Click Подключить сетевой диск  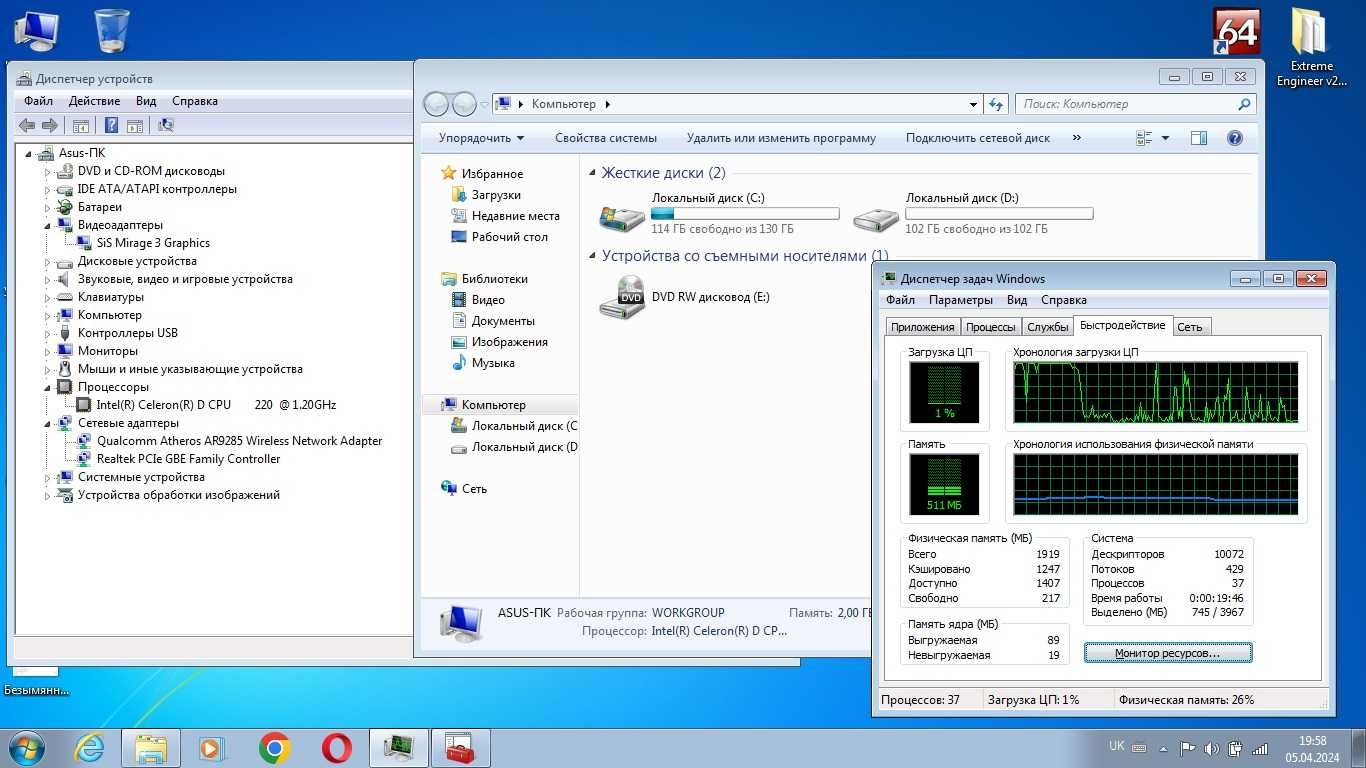978,138
